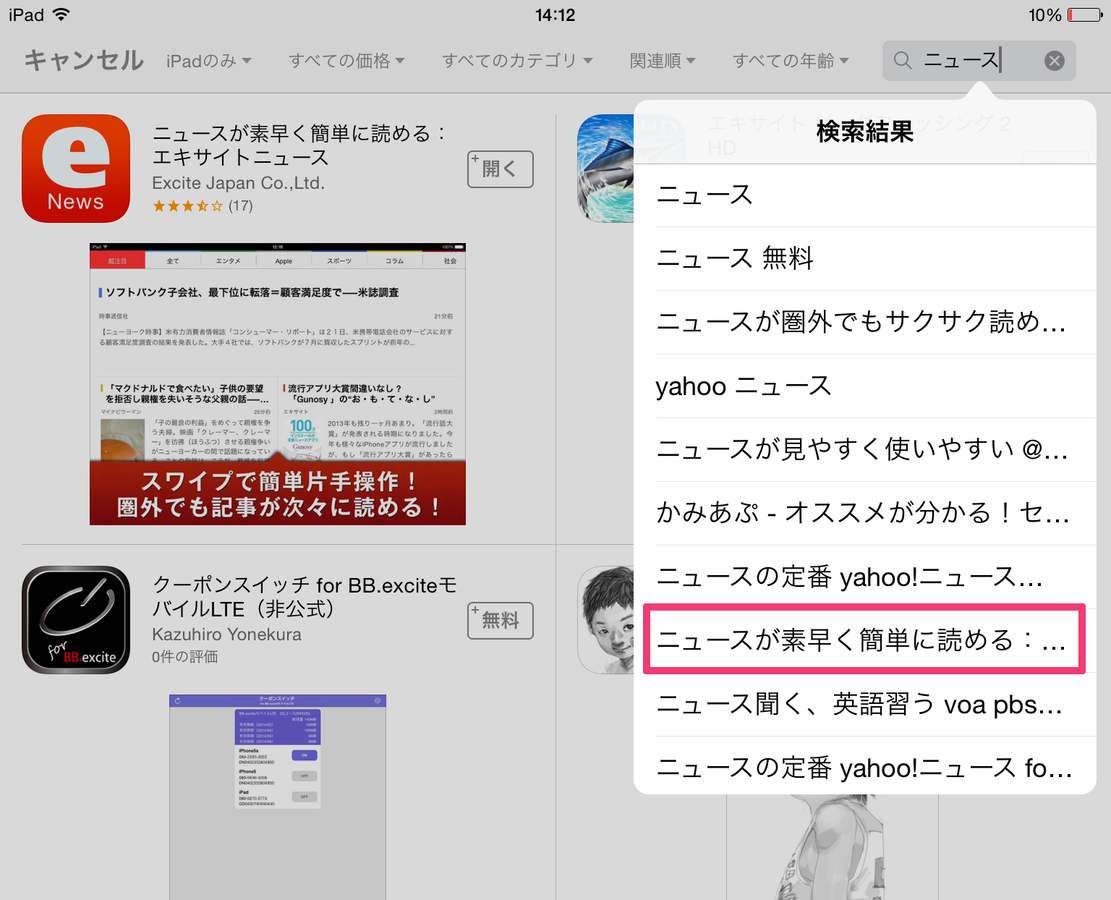The width and height of the screenshot is (1111, 900).
Task: Tap the 14:12 clock in the status bar
Action: pyautogui.click(x=555, y=15)
